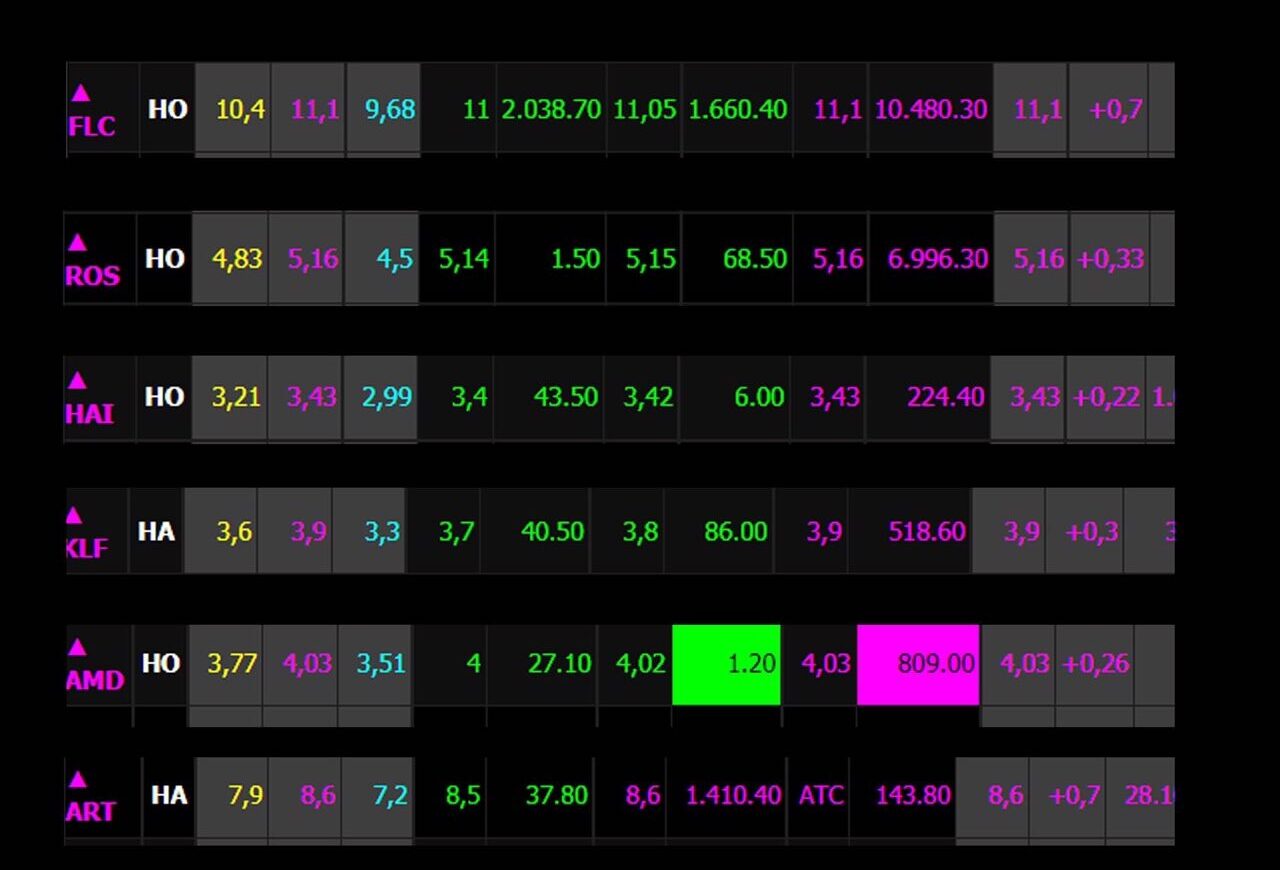Click the pink up-arrow above HAI
The width and height of the screenshot is (1280, 870).
tap(78, 381)
